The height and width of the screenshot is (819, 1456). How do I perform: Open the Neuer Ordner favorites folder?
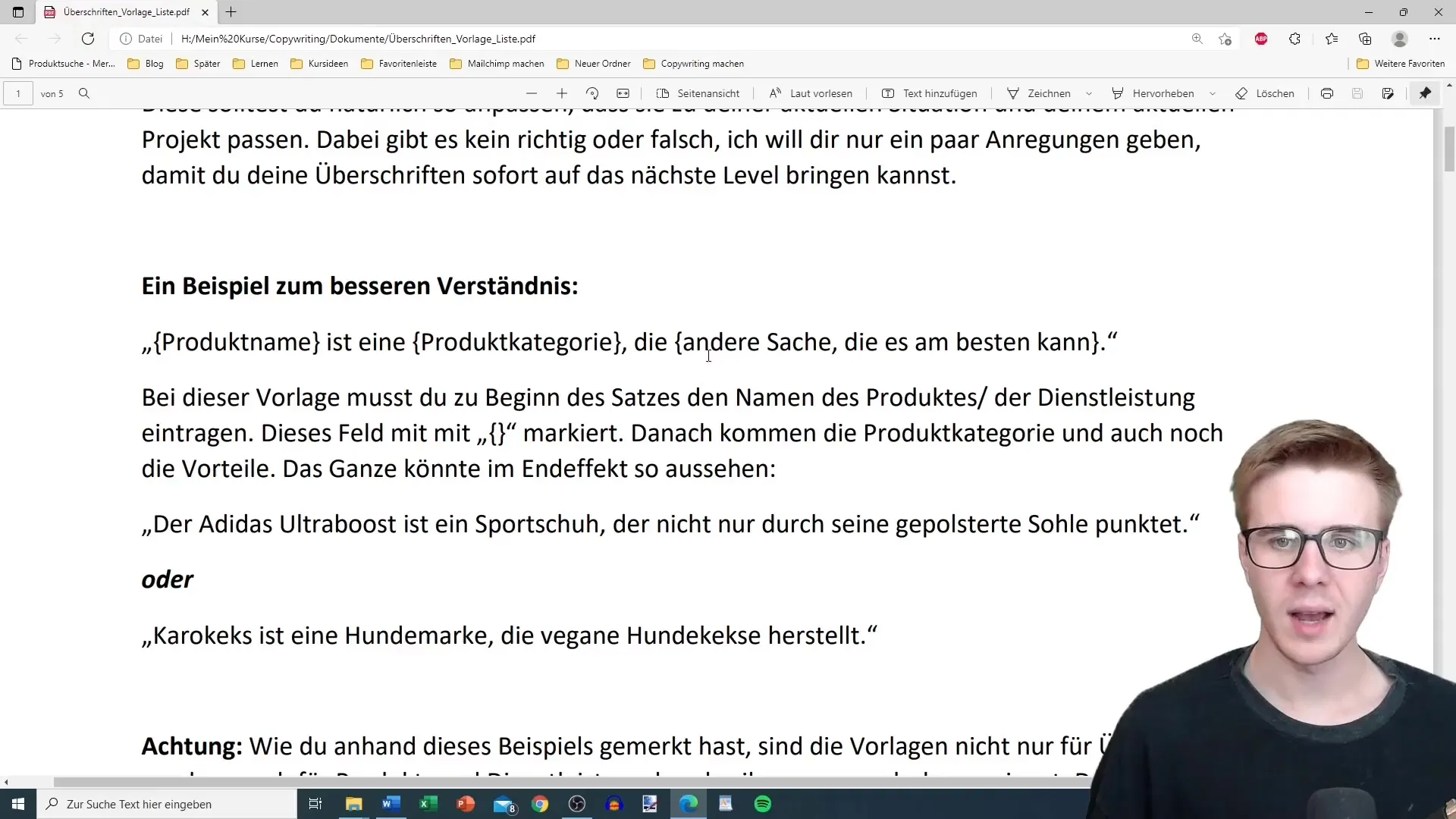594,64
